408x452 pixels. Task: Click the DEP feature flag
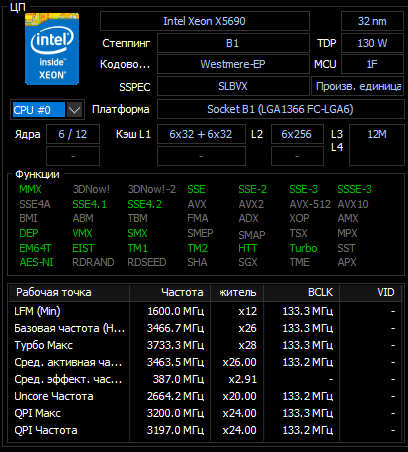click(29, 233)
